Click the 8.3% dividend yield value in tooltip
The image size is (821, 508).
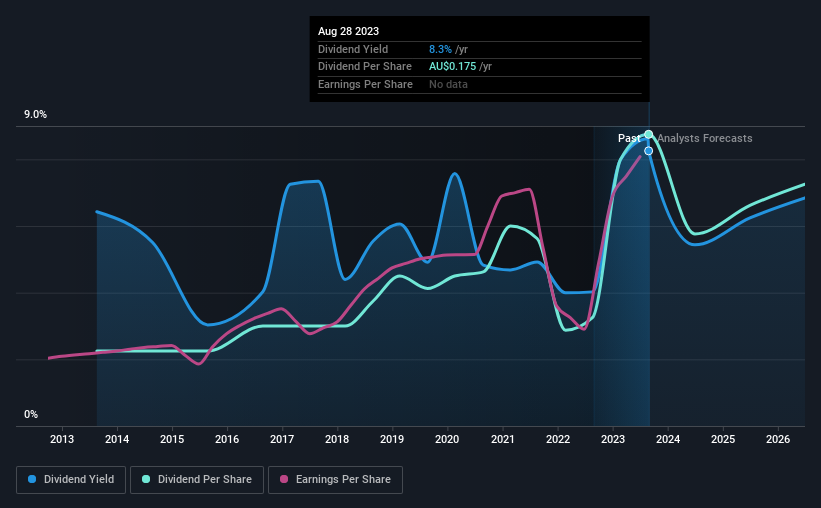click(x=440, y=49)
